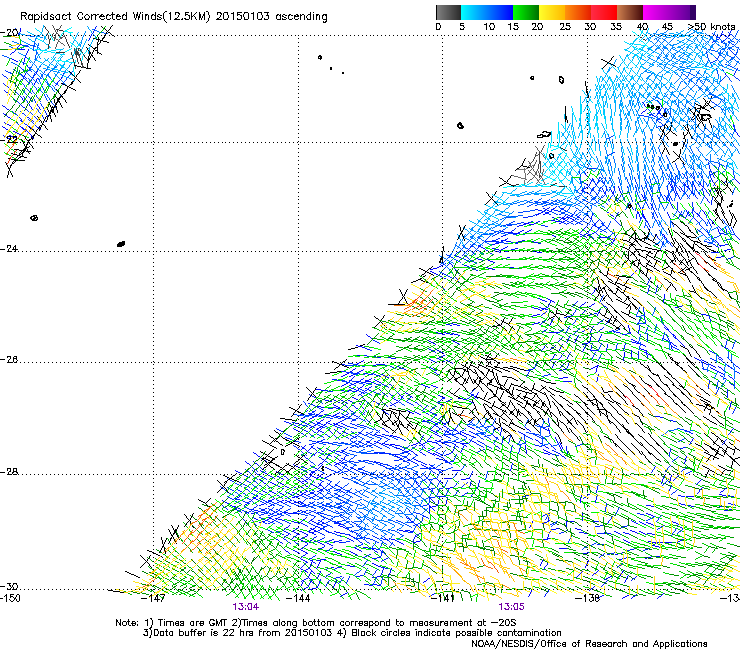Click the -30 latitude label
This screenshot has width=740, height=650.
(x=9, y=587)
